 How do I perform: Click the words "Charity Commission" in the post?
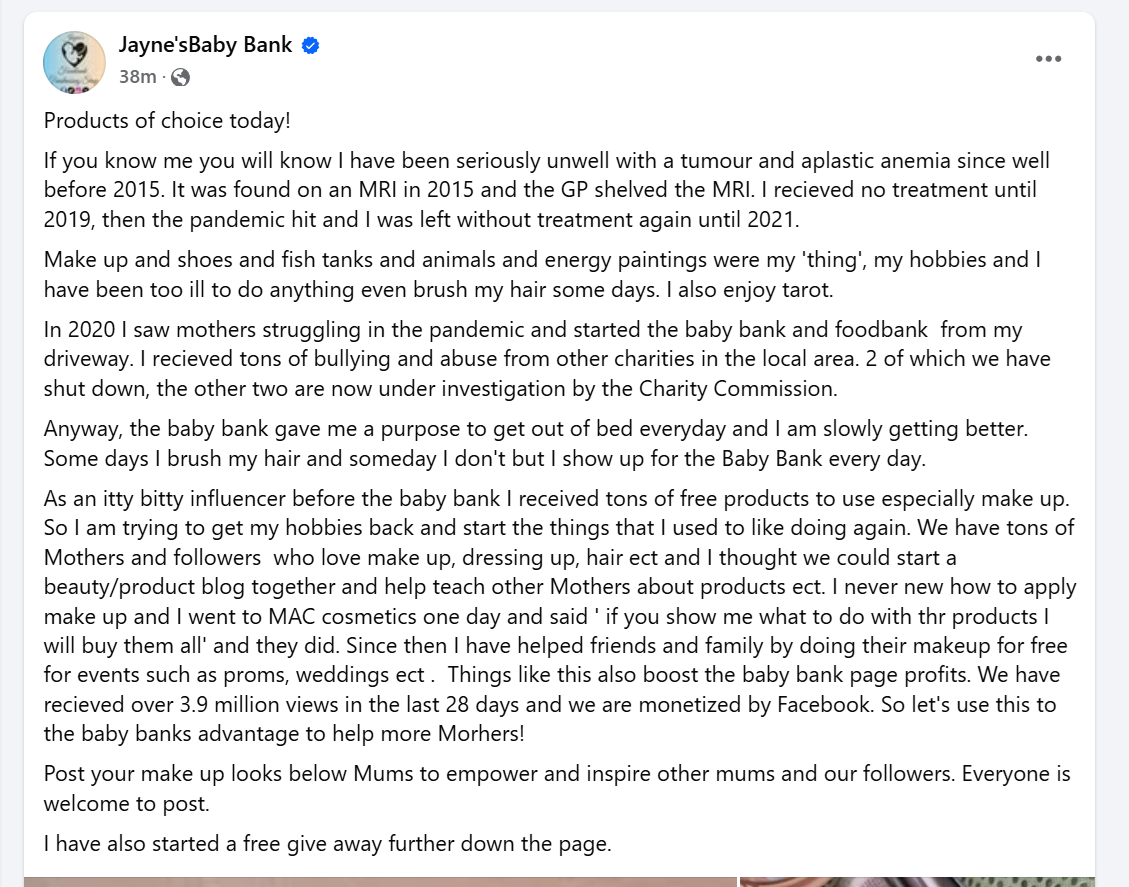(737, 389)
